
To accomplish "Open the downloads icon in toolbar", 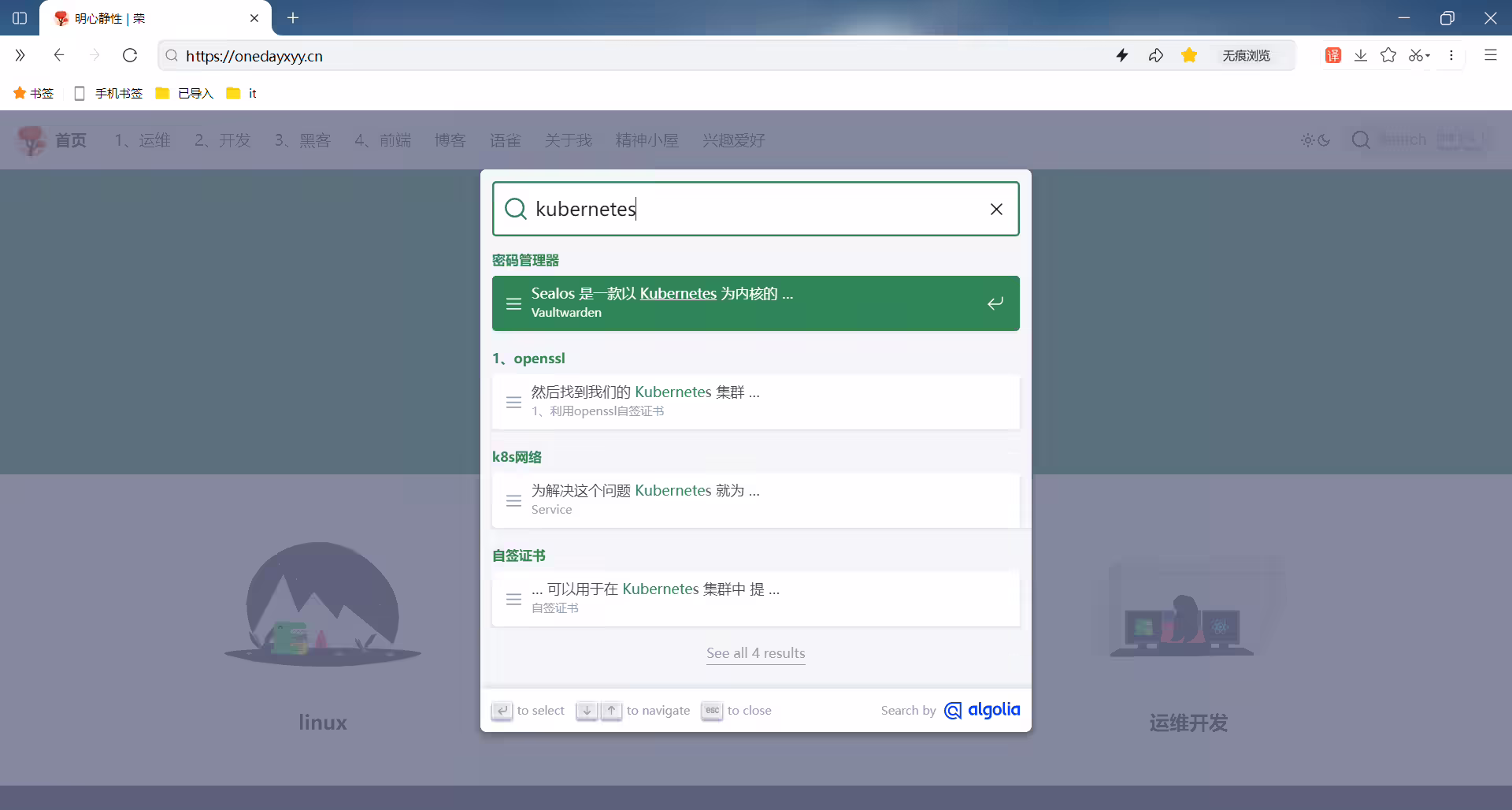I will (1361, 55).
